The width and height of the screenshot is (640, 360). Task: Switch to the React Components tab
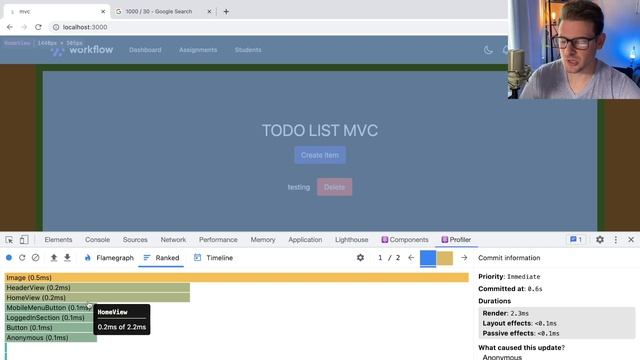pyautogui.click(x=405, y=240)
